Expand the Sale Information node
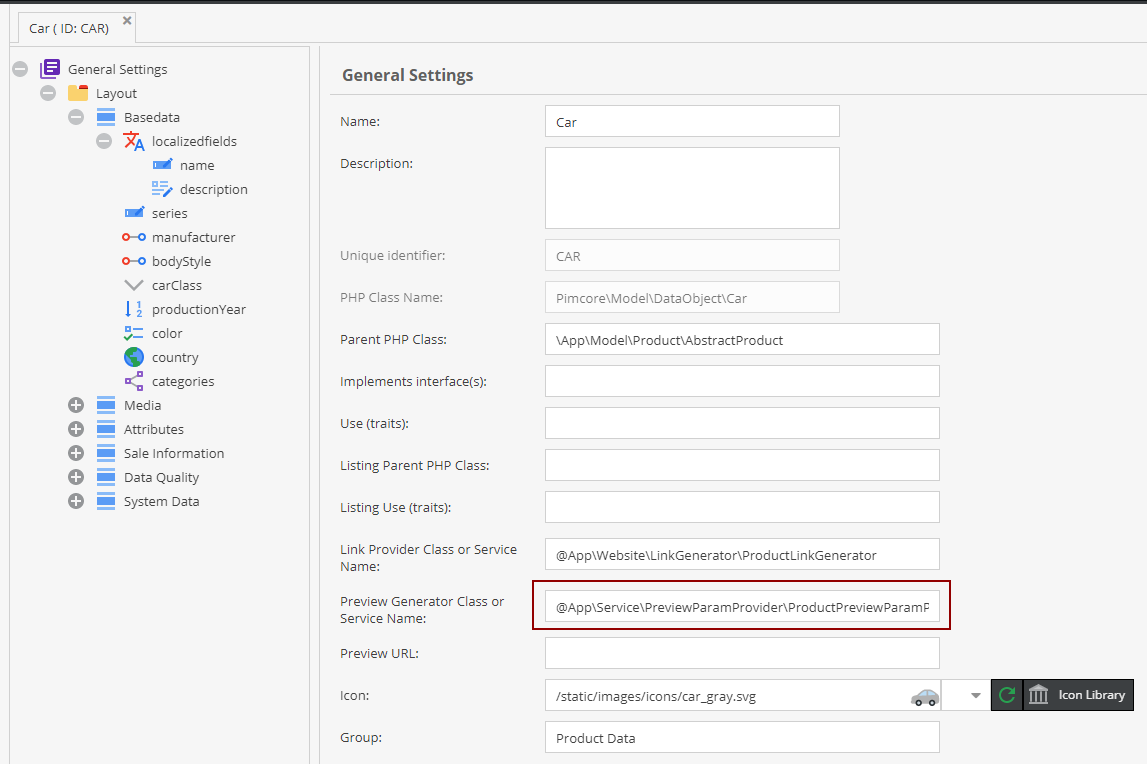Screen dimensions: 1147x764 (76, 453)
